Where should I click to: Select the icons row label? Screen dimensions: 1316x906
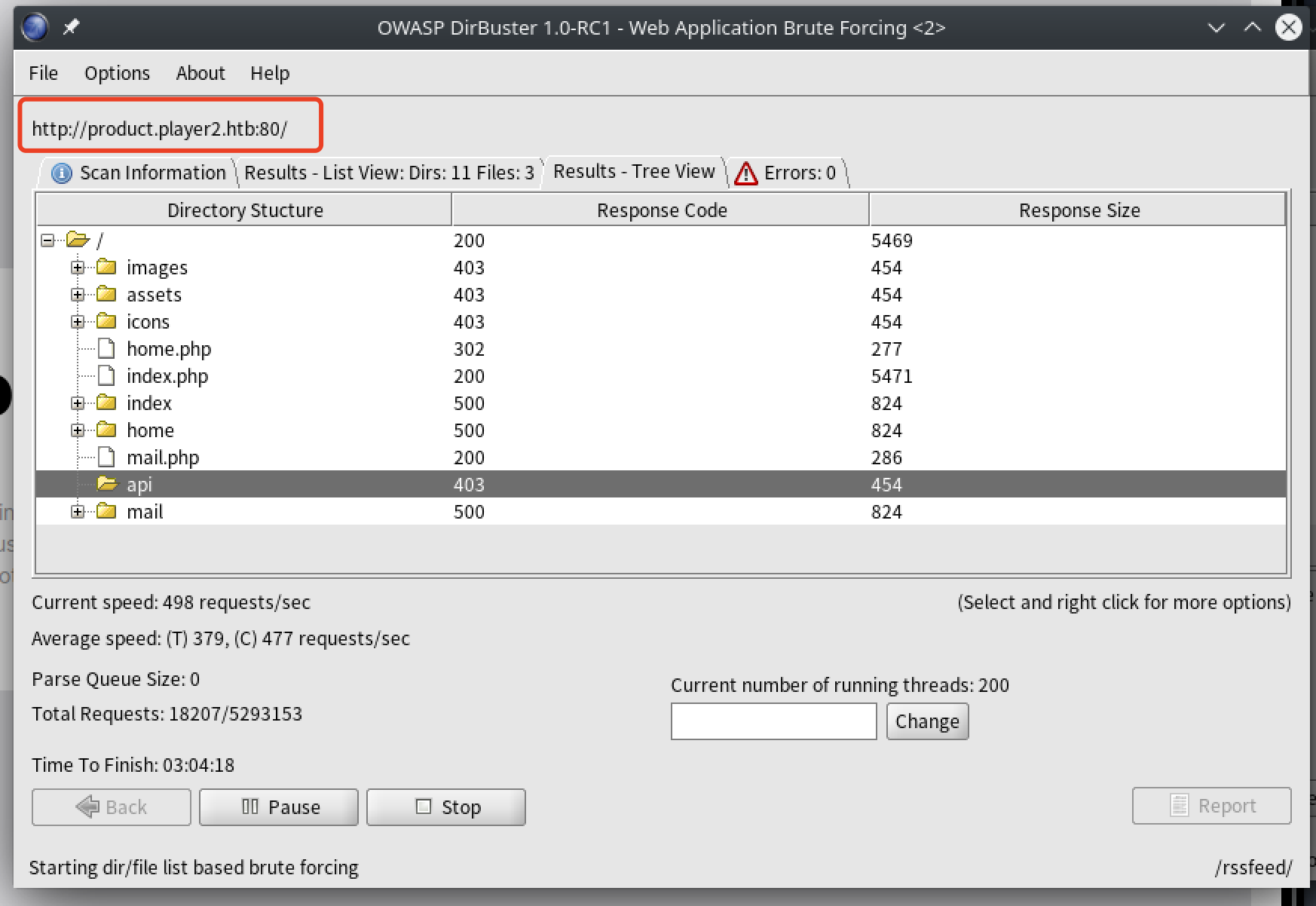148,322
